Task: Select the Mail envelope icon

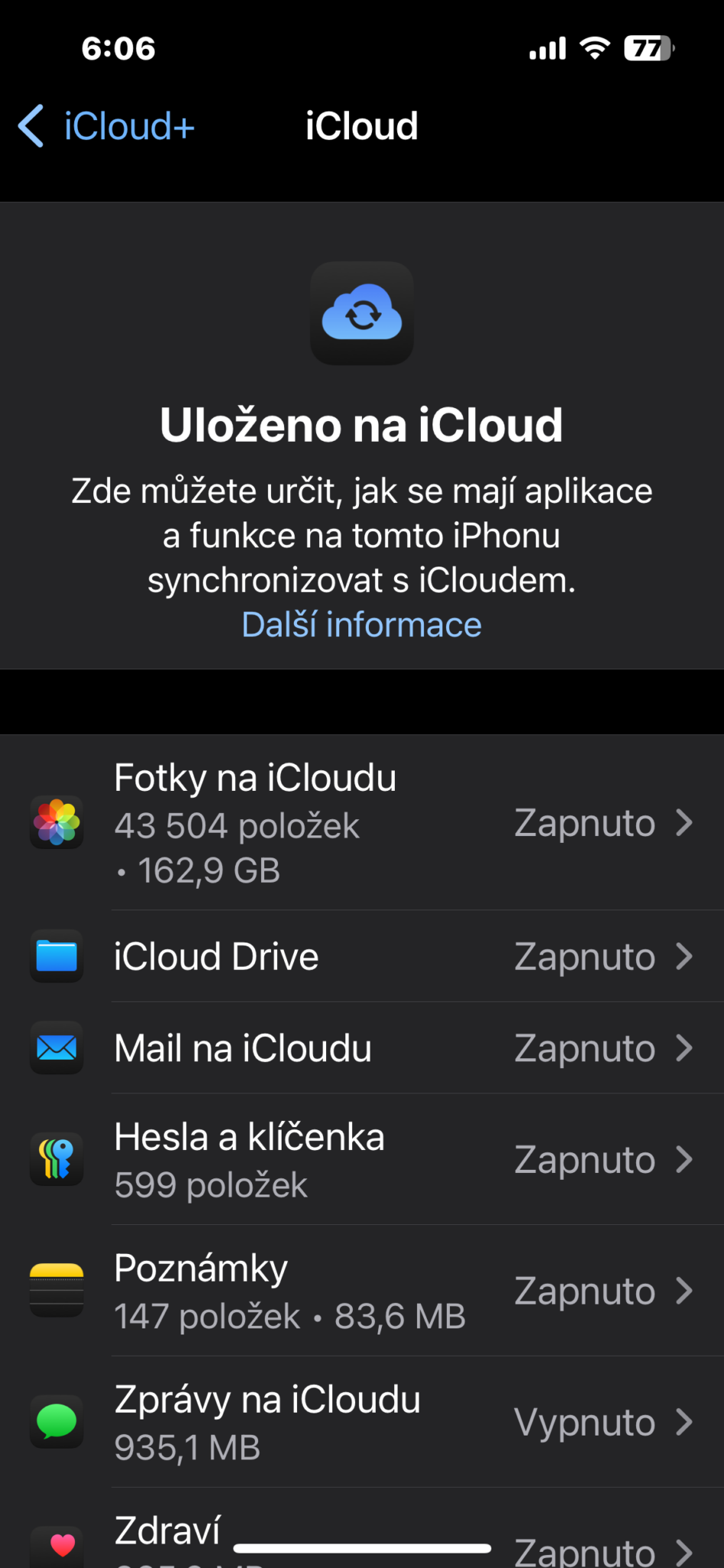Action: [57, 1048]
